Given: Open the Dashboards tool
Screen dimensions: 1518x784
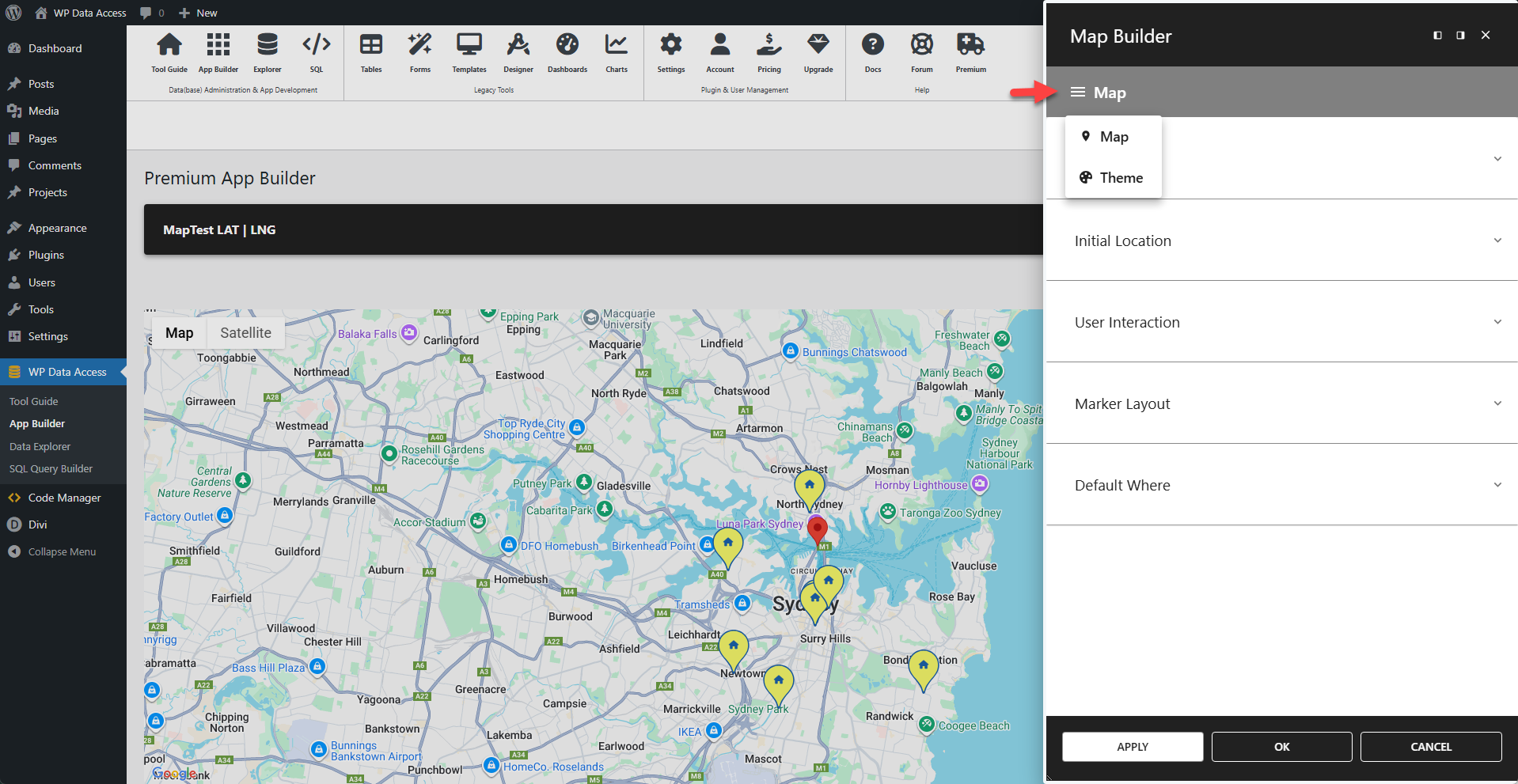Looking at the screenshot, I should (567, 53).
